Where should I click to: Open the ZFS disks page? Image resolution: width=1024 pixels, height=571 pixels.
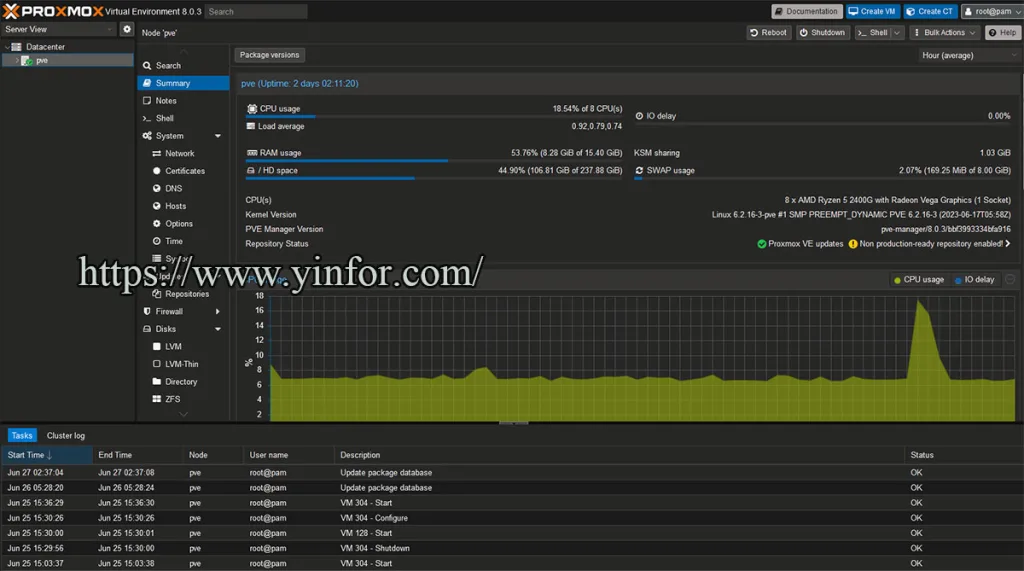pyautogui.click(x=173, y=399)
